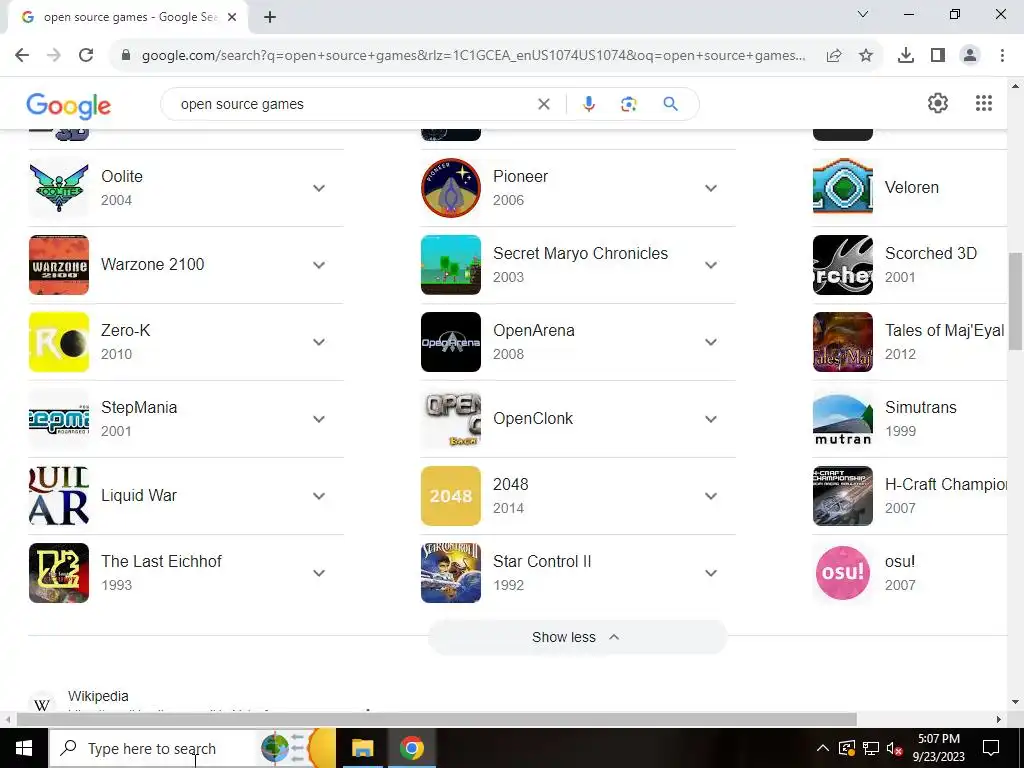The height and width of the screenshot is (768, 1024).
Task: Open Google Lens image search
Action: [628, 104]
